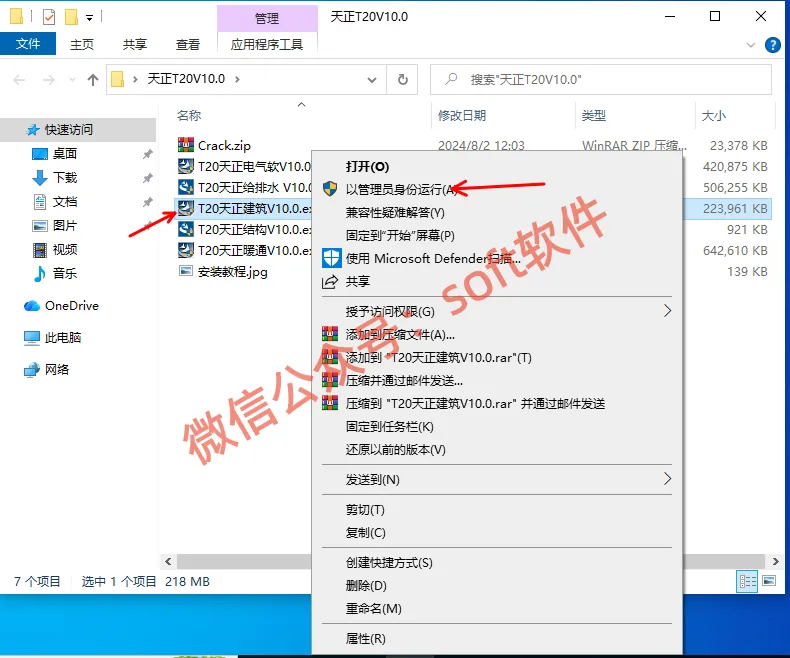Choose 复制(C) in the context menu

pos(497,533)
